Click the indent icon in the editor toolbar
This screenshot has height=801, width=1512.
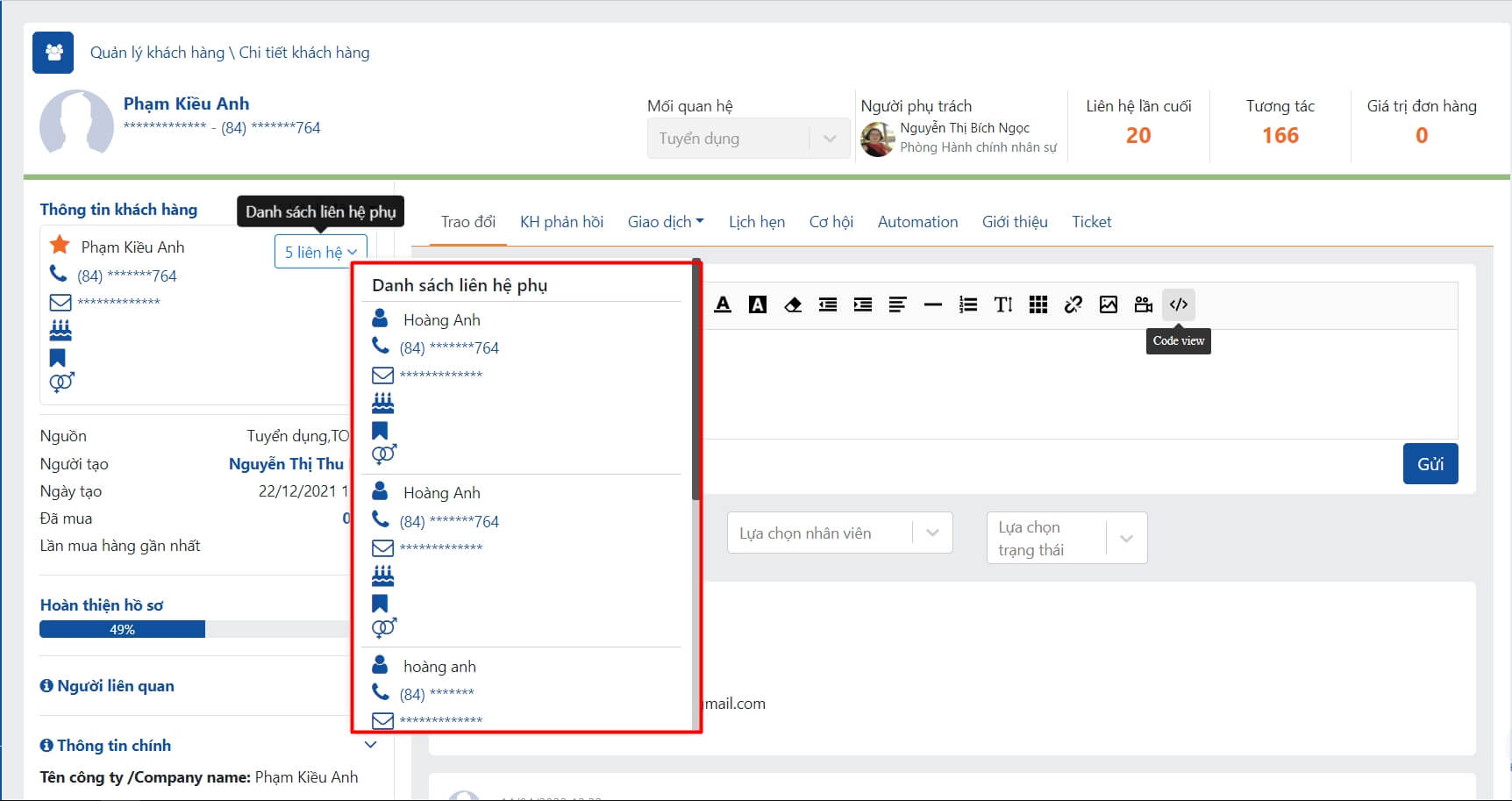(863, 304)
